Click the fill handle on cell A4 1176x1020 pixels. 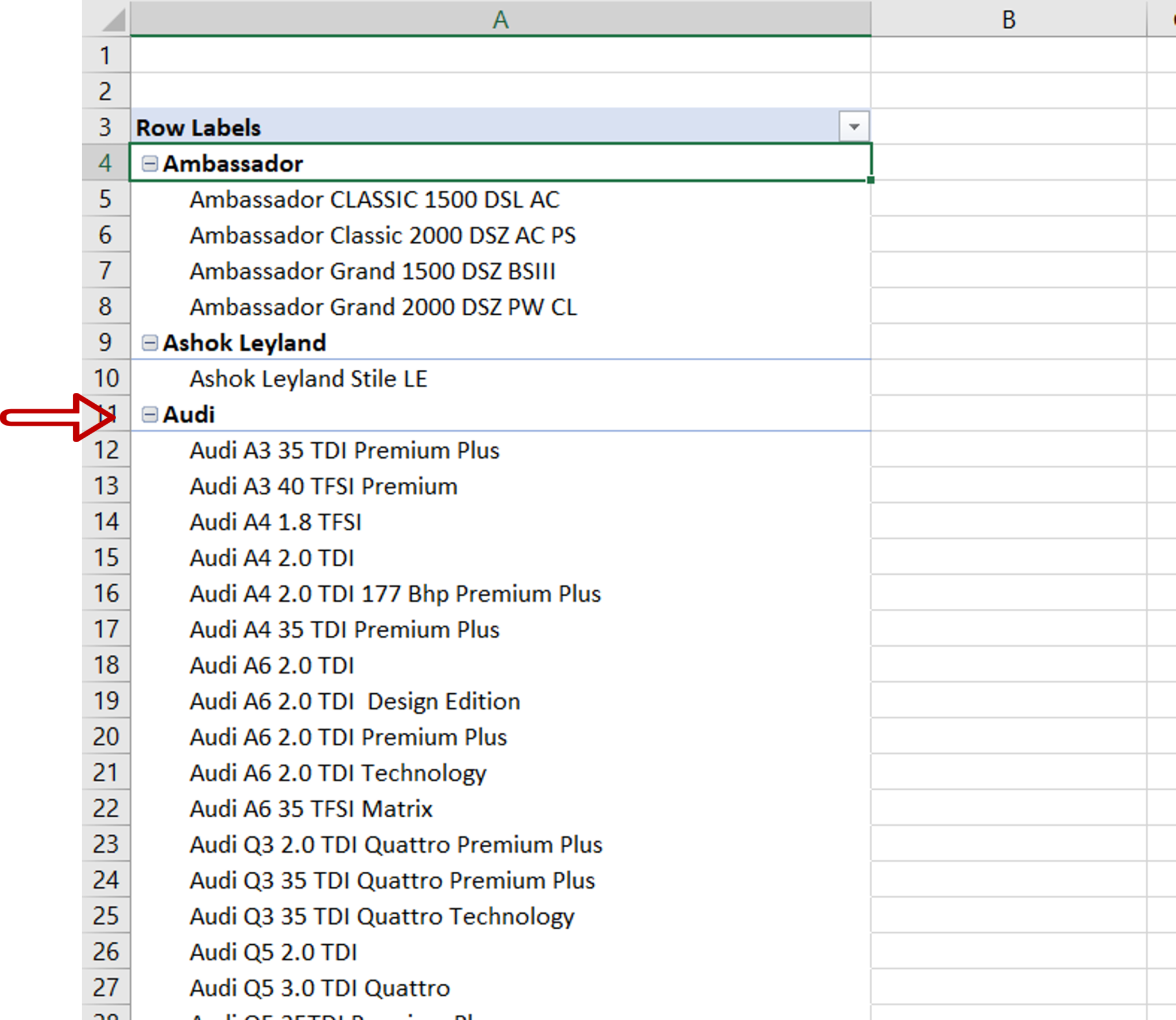click(871, 180)
